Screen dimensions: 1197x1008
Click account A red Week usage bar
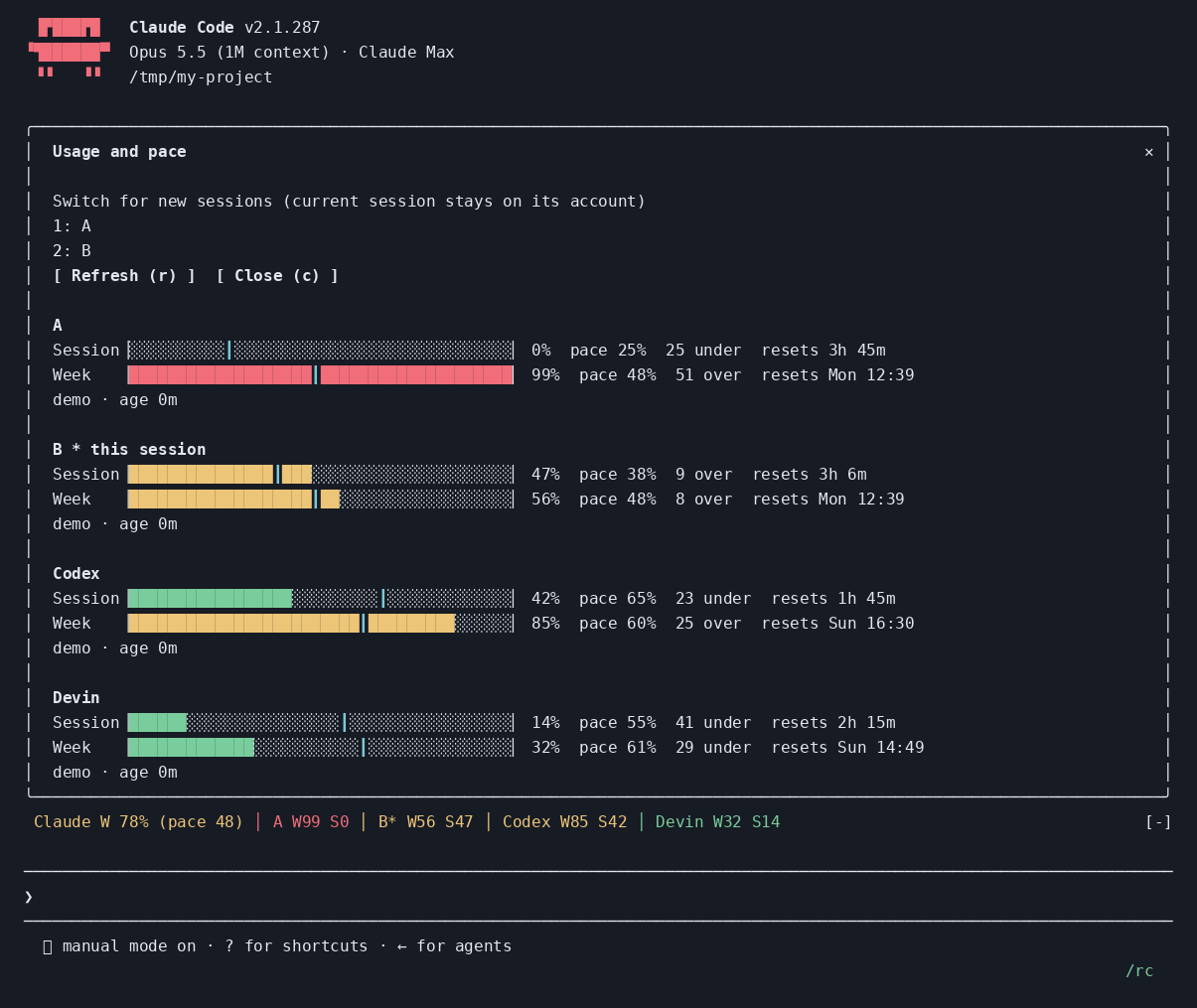[x=321, y=375]
